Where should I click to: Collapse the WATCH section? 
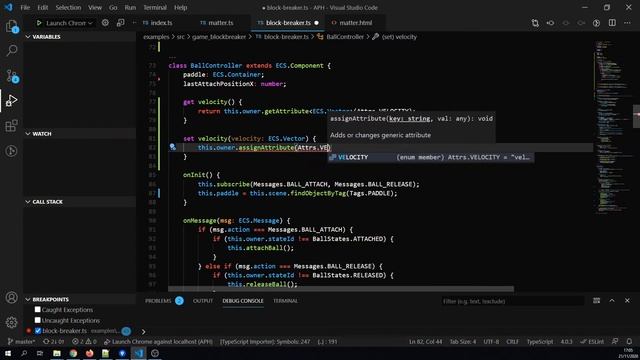pos(80,134)
